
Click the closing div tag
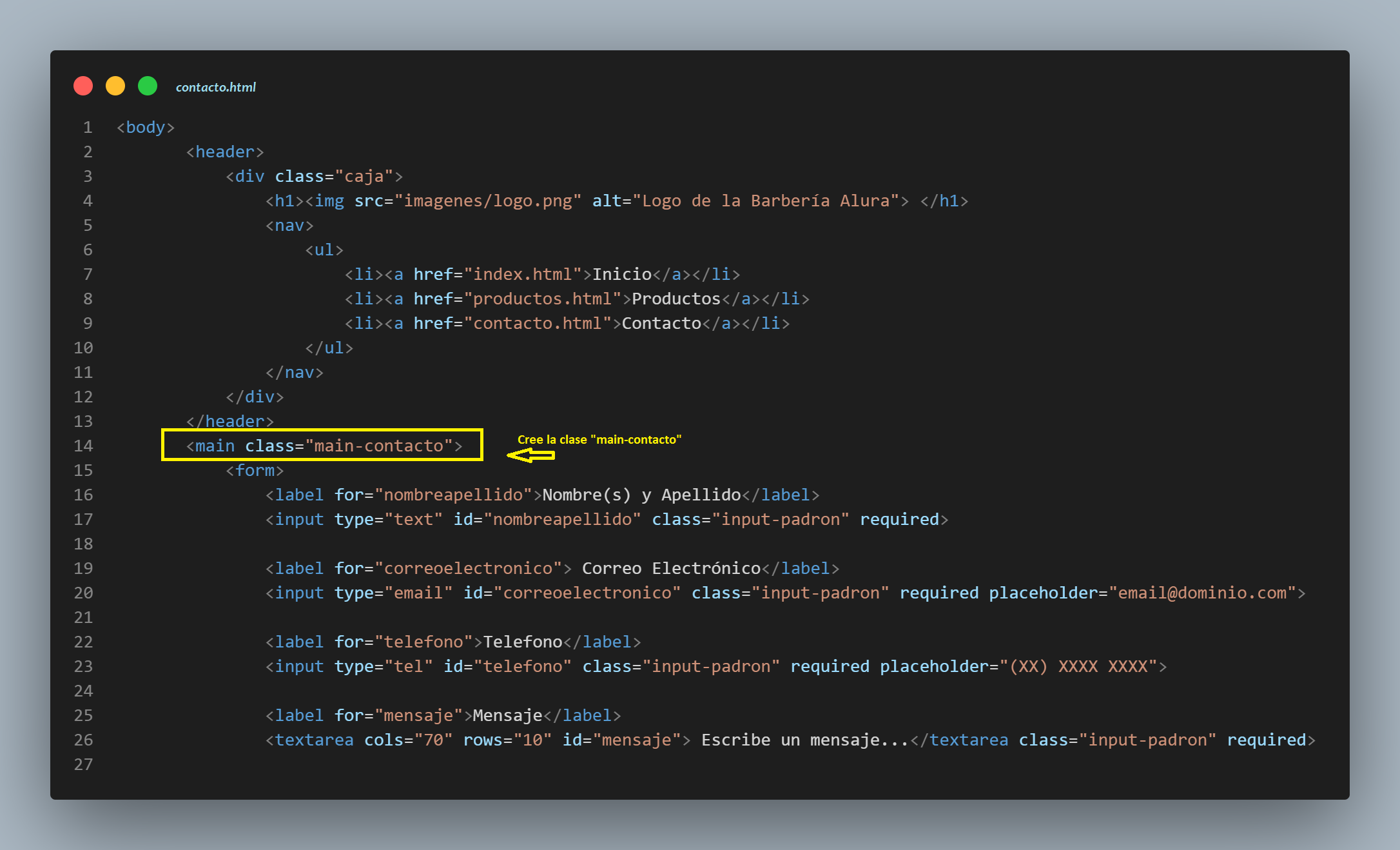point(255,397)
